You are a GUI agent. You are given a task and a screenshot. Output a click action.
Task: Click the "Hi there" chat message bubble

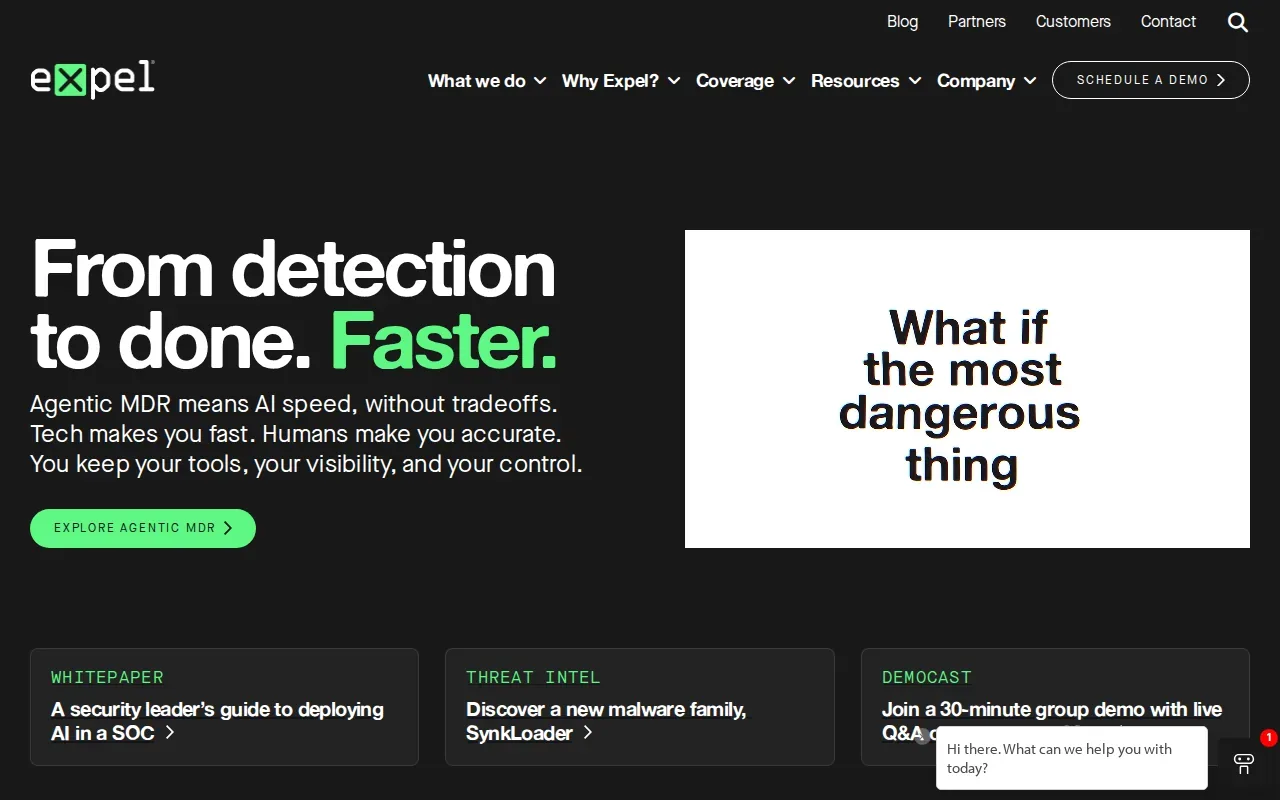(x=1072, y=758)
